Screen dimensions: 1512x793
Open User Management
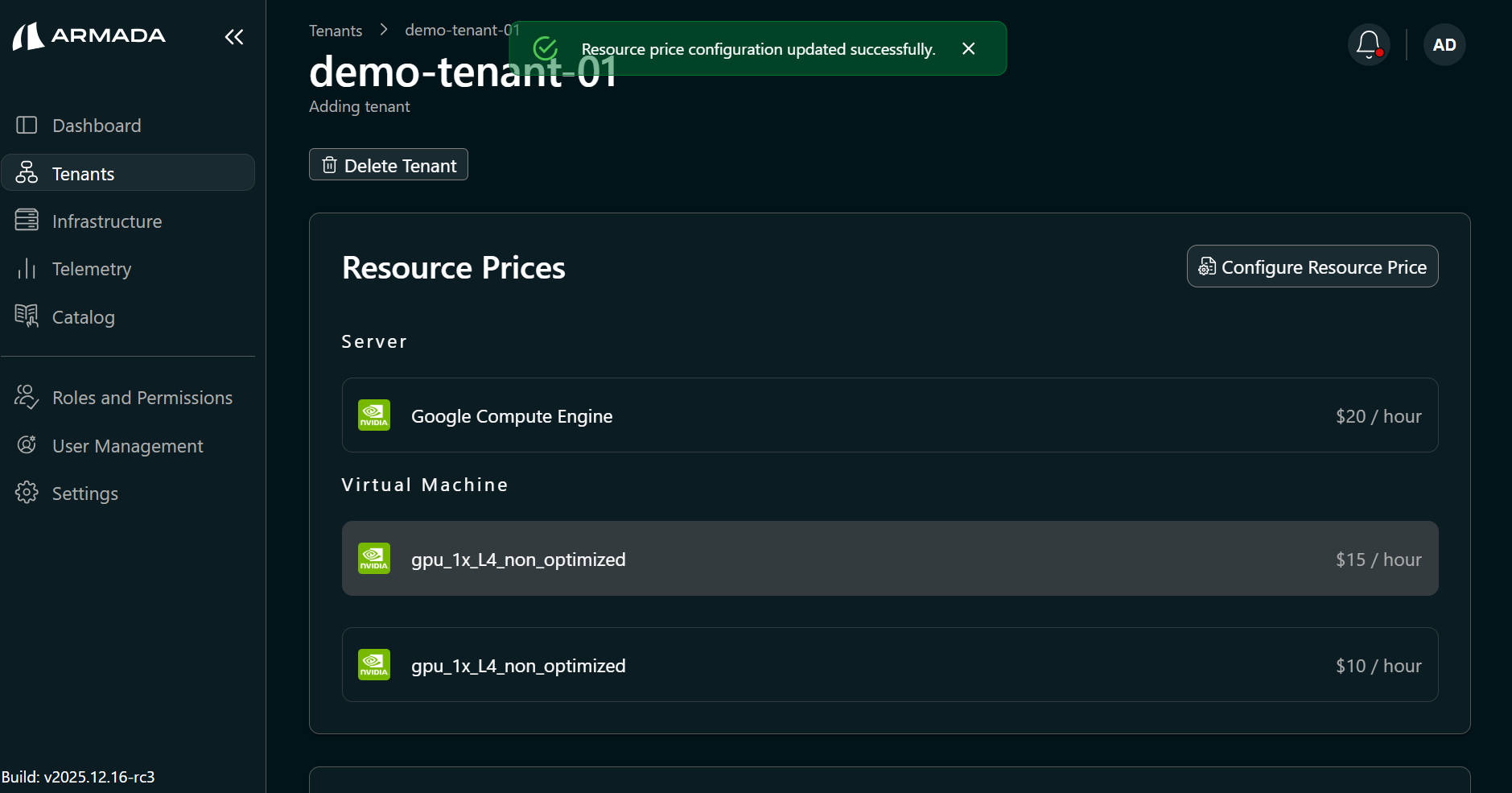[x=127, y=445]
